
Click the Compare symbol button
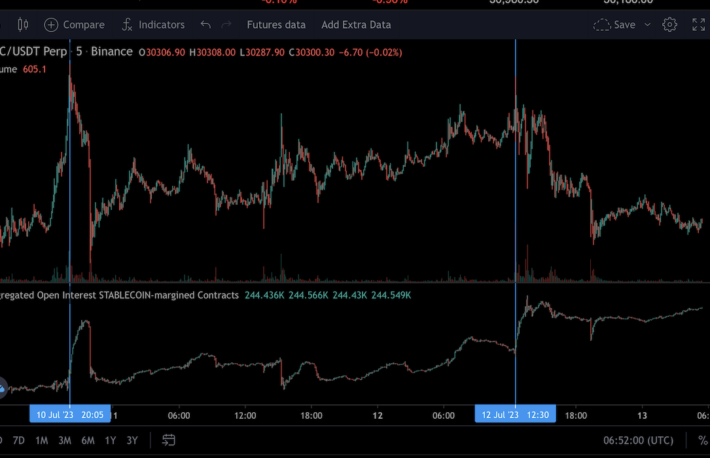(x=74, y=24)
